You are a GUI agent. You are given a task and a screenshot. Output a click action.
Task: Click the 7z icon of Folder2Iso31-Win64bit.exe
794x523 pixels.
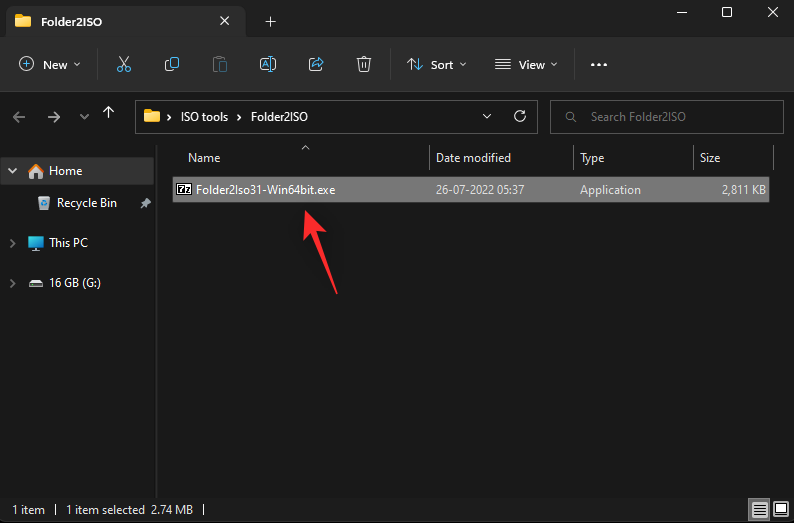(x=184, y=189)
